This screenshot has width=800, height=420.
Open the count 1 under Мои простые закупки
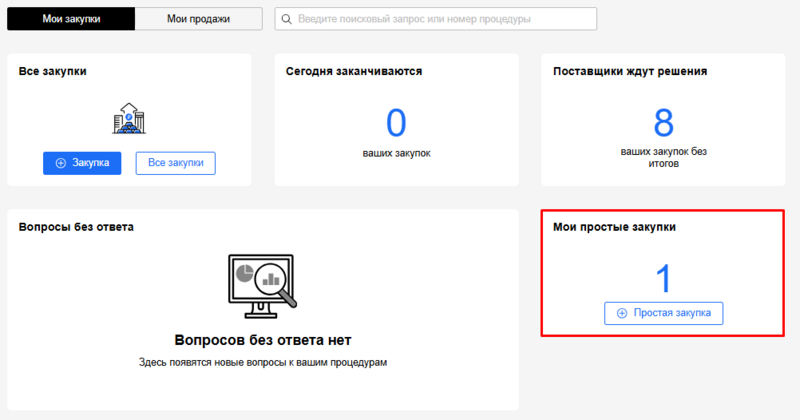click(x=663, y=279)
